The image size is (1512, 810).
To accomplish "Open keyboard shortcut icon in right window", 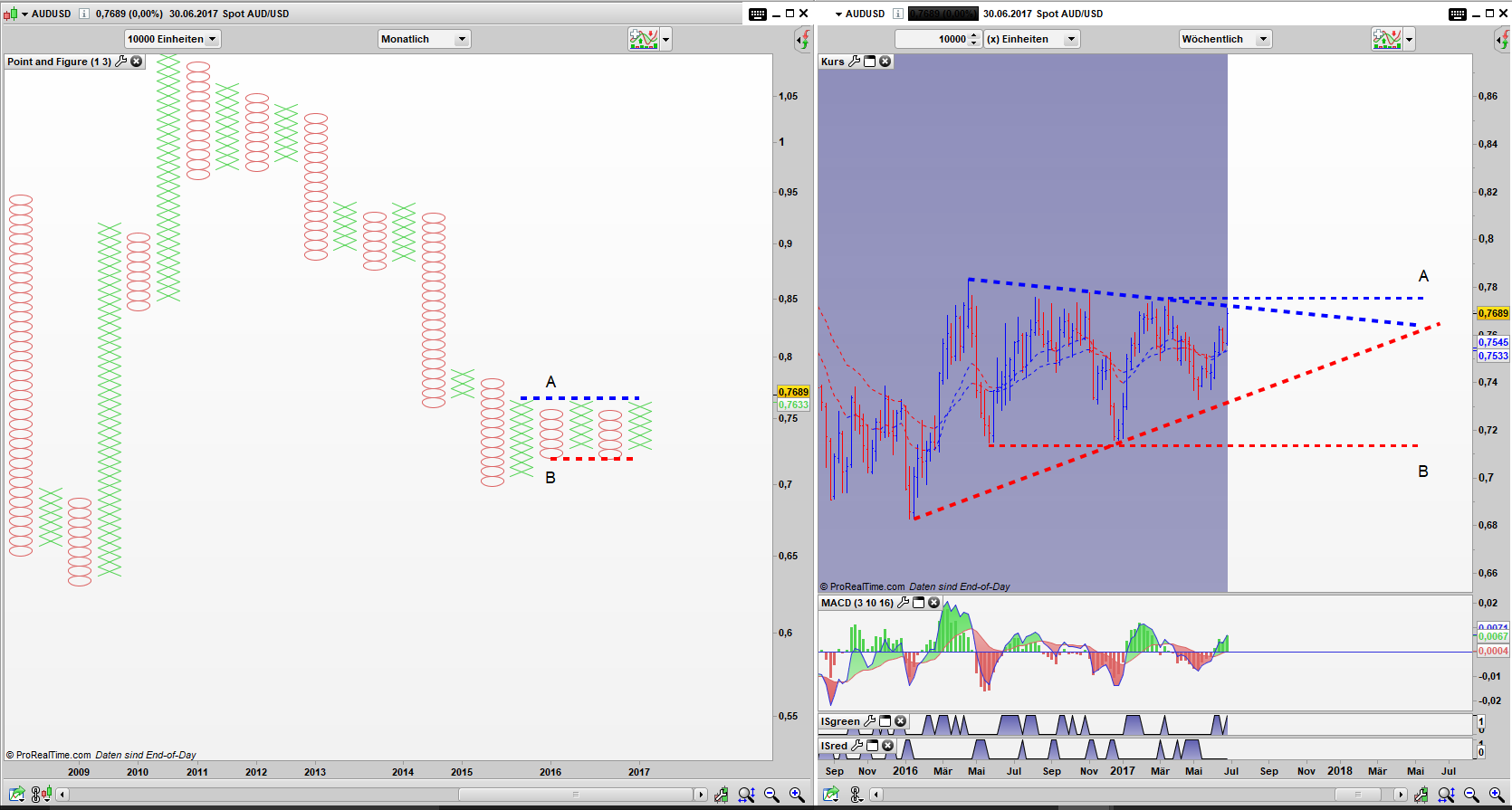I will [1458, 14].
